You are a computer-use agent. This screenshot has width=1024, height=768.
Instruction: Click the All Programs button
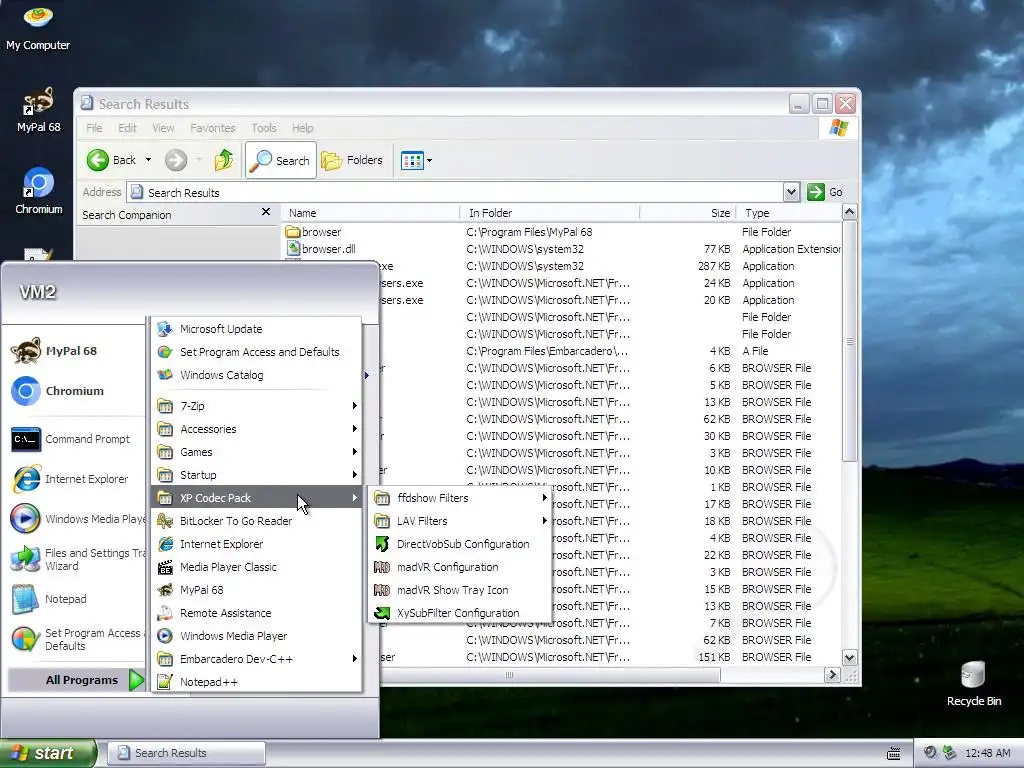pyautogui.click(x=76, y=680)
